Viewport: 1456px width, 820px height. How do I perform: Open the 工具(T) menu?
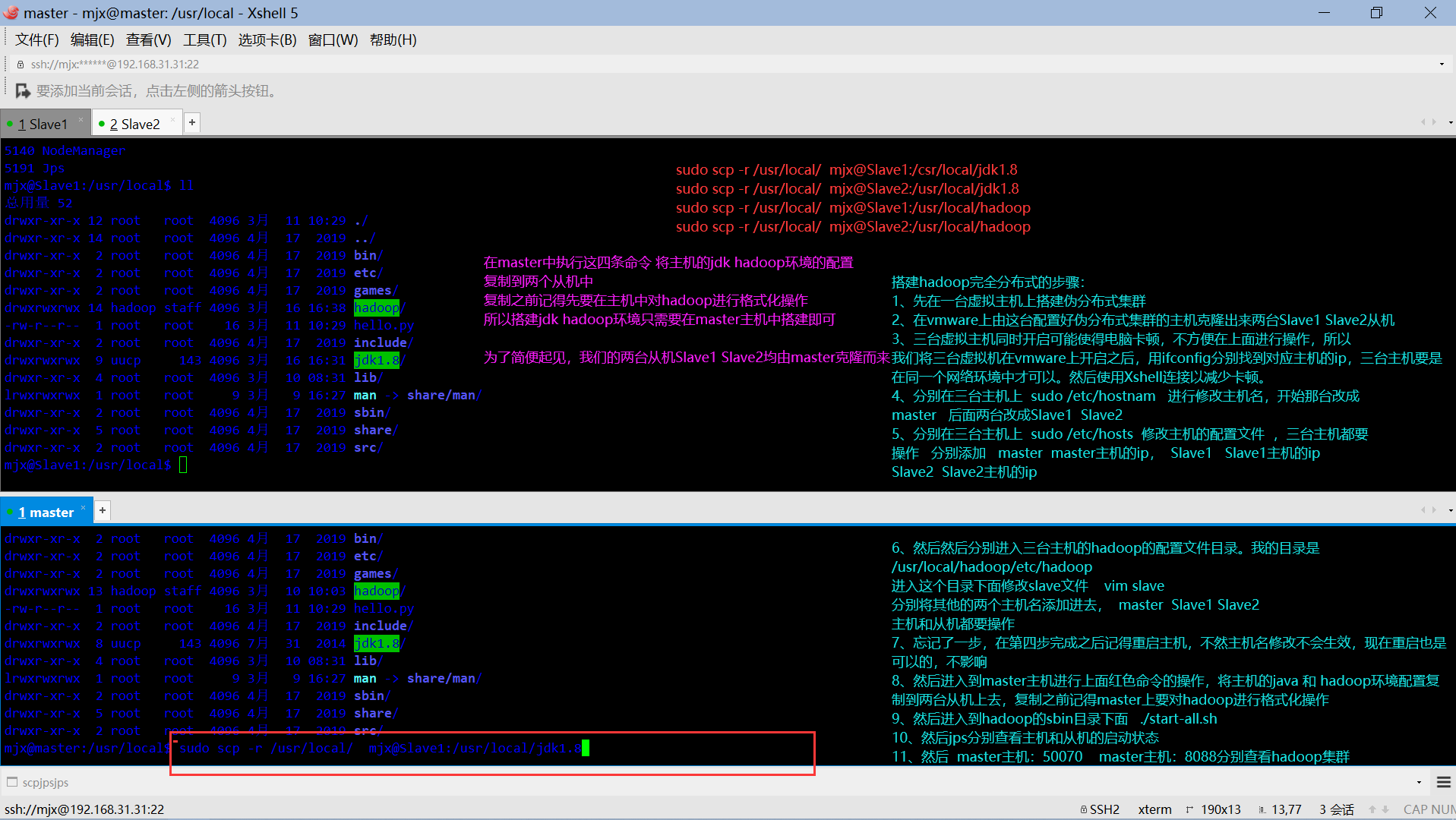tap(204, 39)
